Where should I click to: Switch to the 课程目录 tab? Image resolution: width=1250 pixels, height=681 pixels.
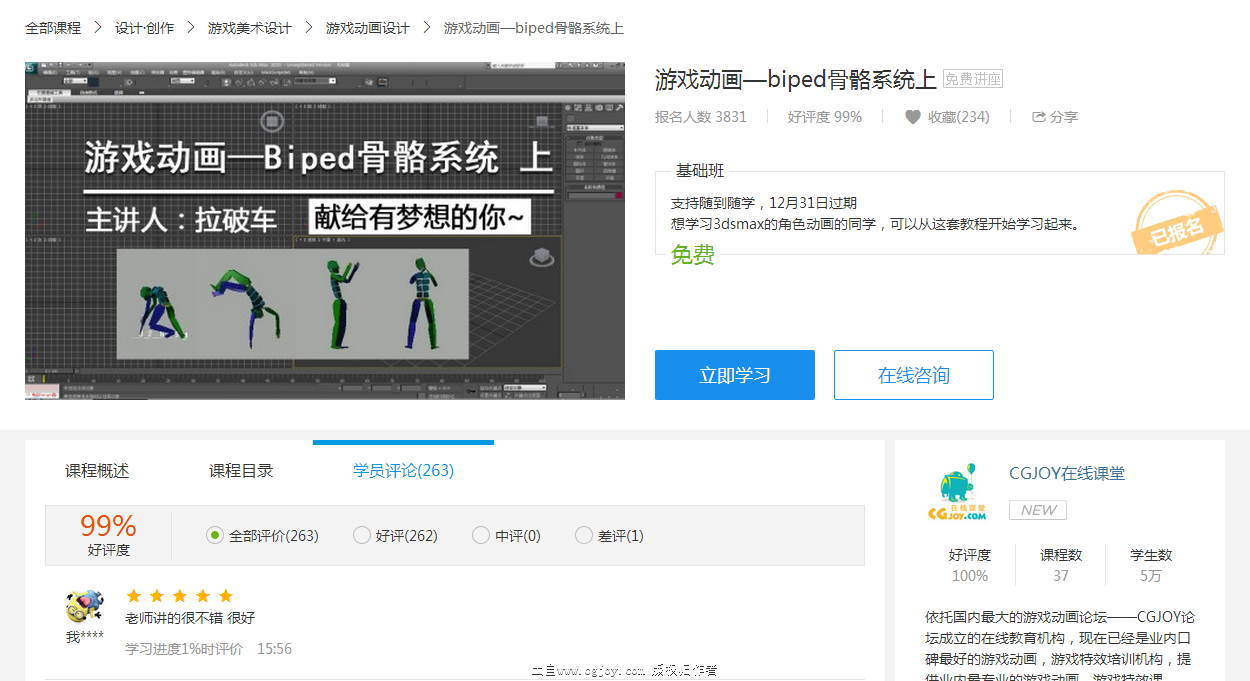241,470
